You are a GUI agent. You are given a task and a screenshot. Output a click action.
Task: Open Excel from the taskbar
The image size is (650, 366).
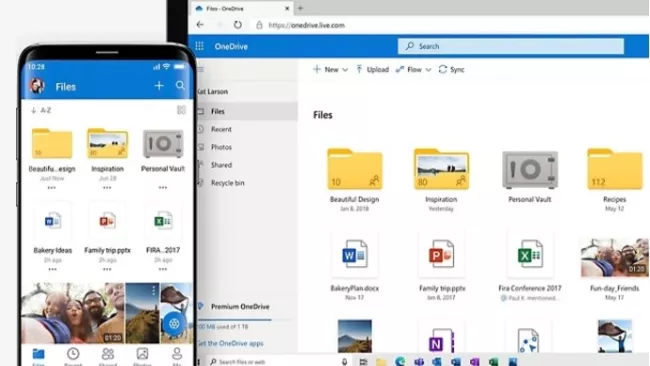click(493, 362)
